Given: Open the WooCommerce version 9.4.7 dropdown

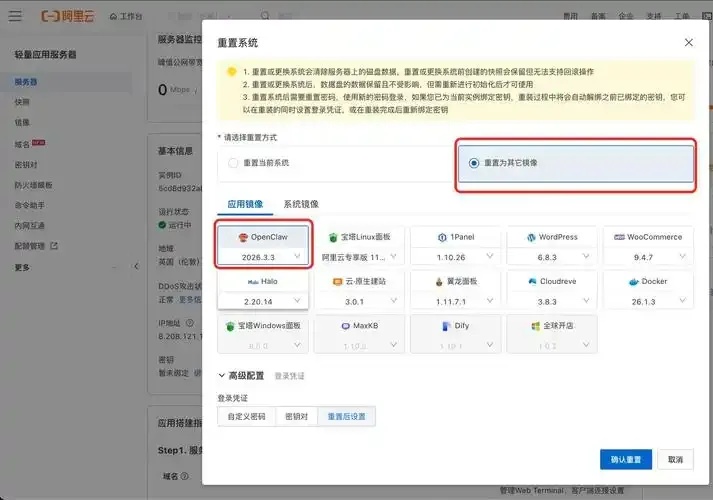Looking at the screenshot, I should point(648,257).
